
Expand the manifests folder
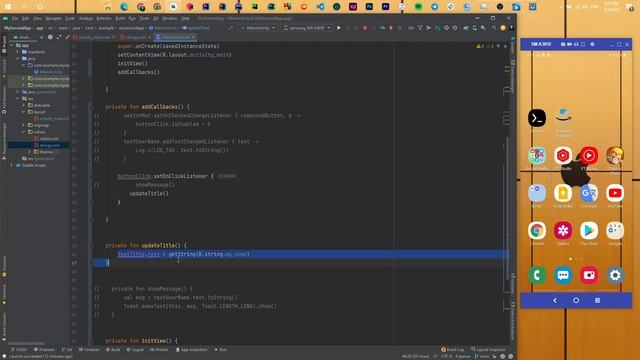pos(18,52)
